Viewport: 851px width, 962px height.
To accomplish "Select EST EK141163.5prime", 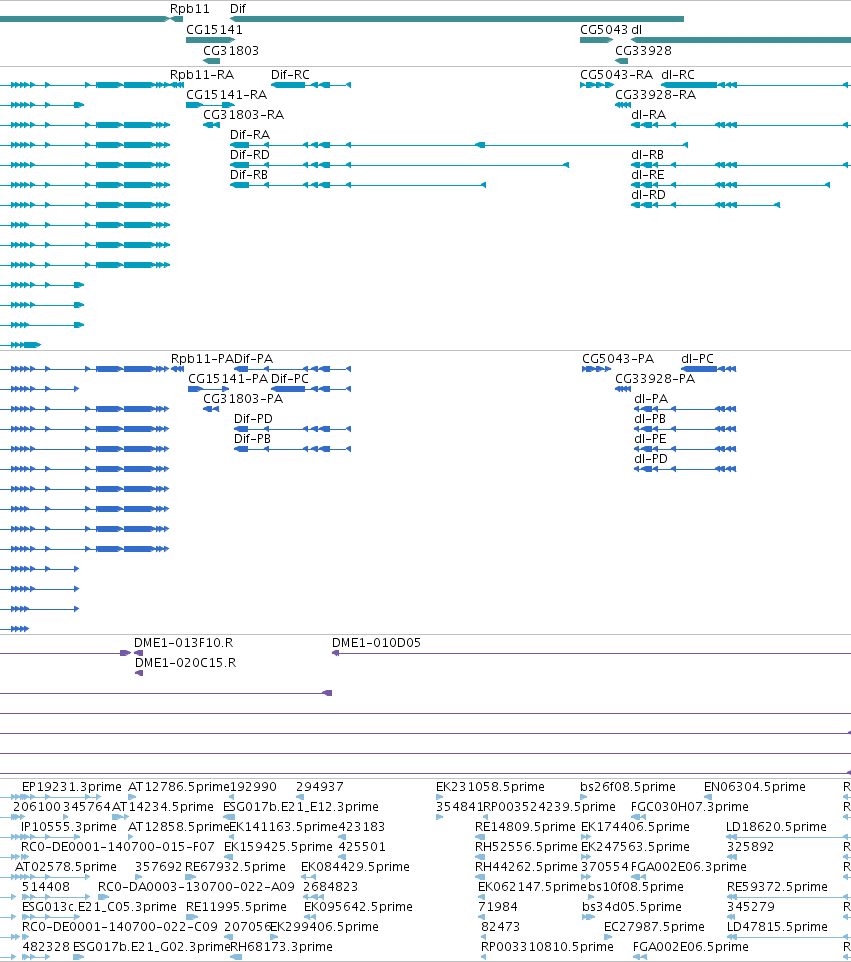I will tap(283, 826).
